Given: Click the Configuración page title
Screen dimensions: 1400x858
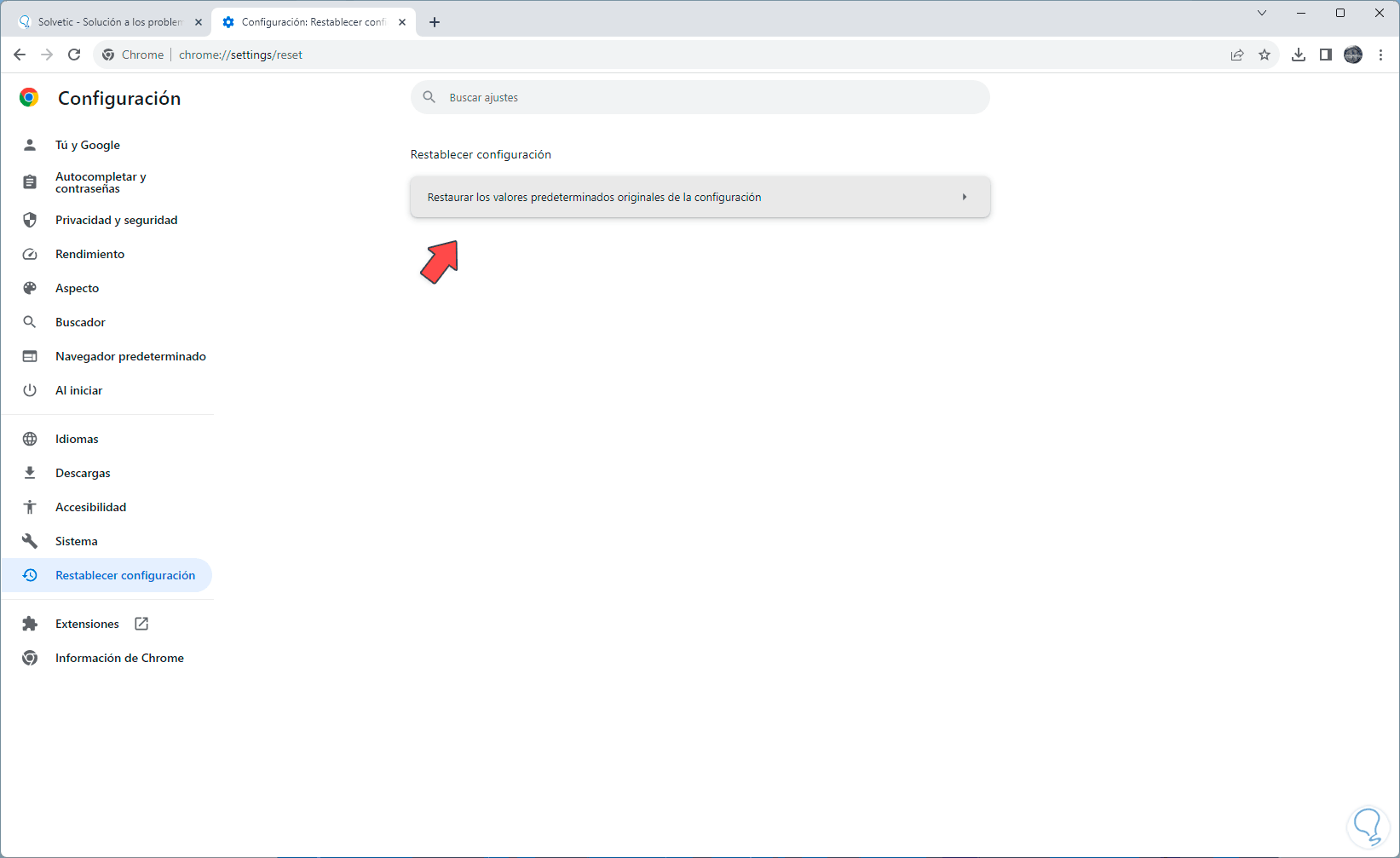Looking at the screenshot, I should point(119,98).
